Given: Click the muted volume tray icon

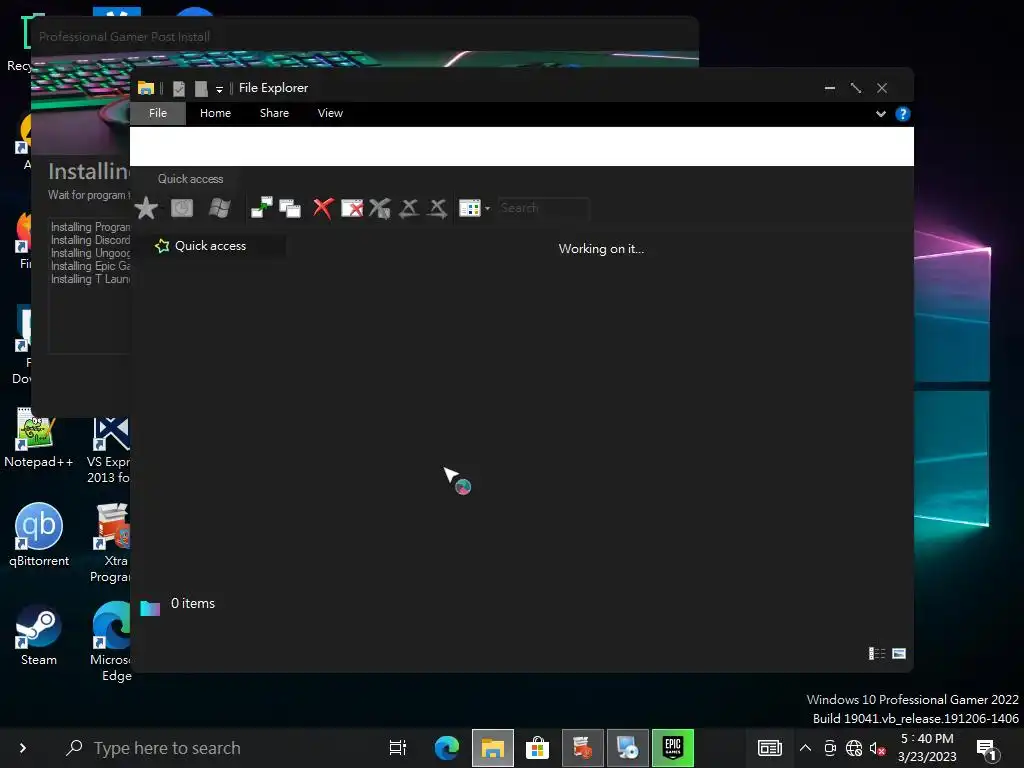Looking at the screenshot, I should tap(878, 748).
